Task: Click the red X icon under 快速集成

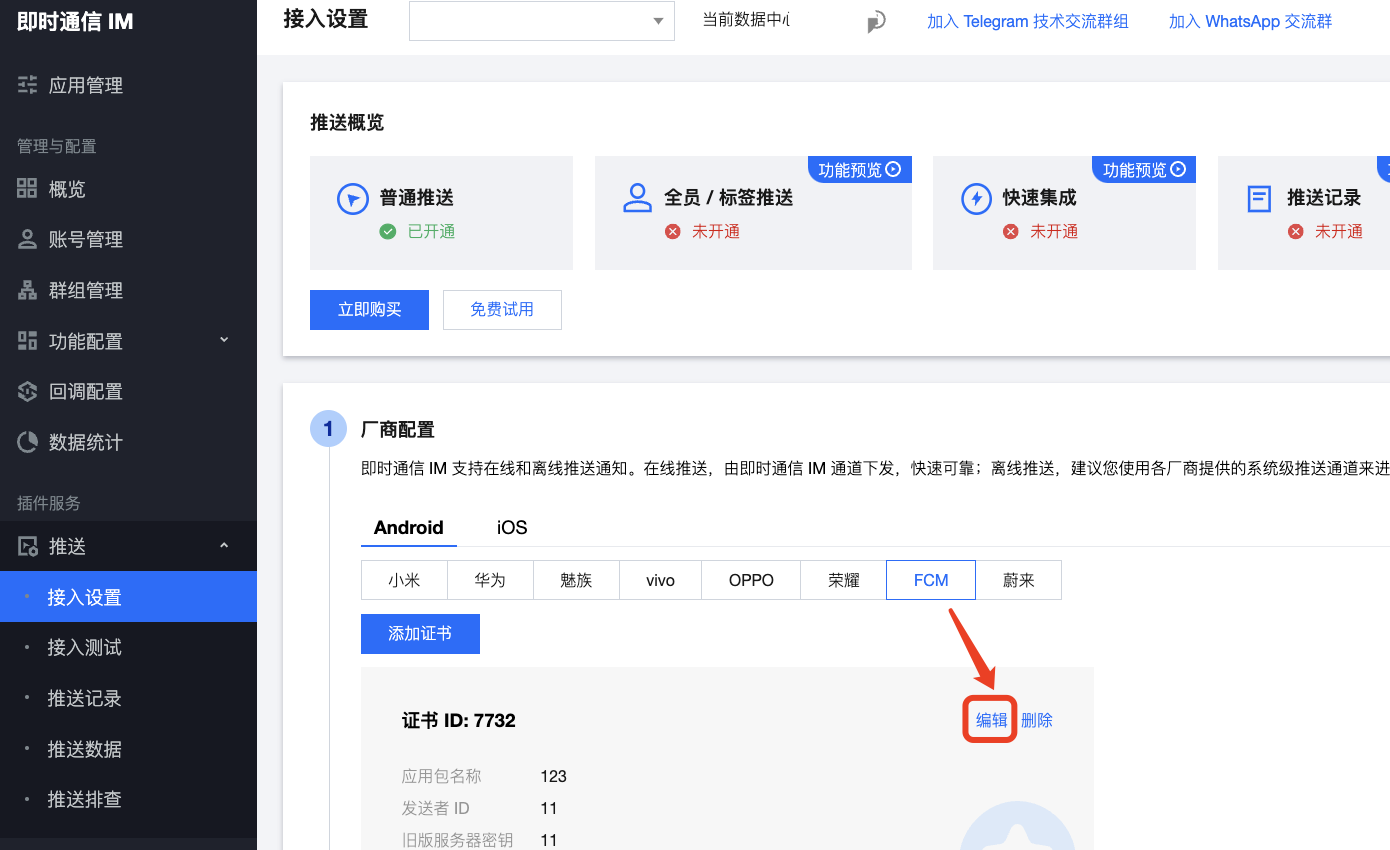Action: 1011,231
